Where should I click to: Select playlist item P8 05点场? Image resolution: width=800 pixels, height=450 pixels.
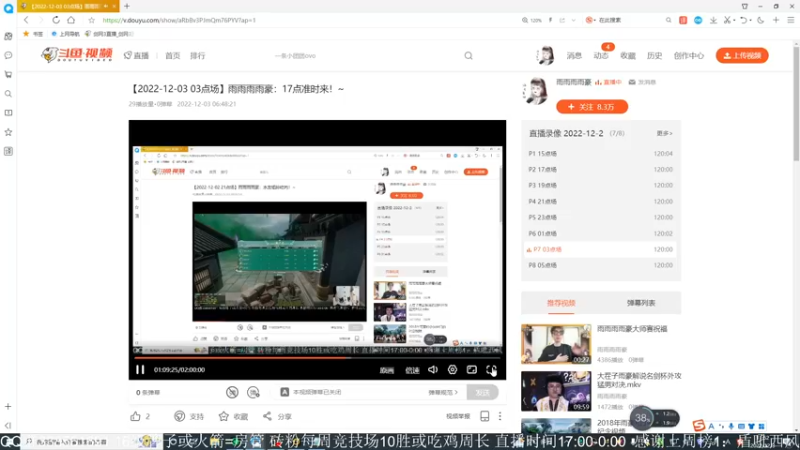(601, 265)
